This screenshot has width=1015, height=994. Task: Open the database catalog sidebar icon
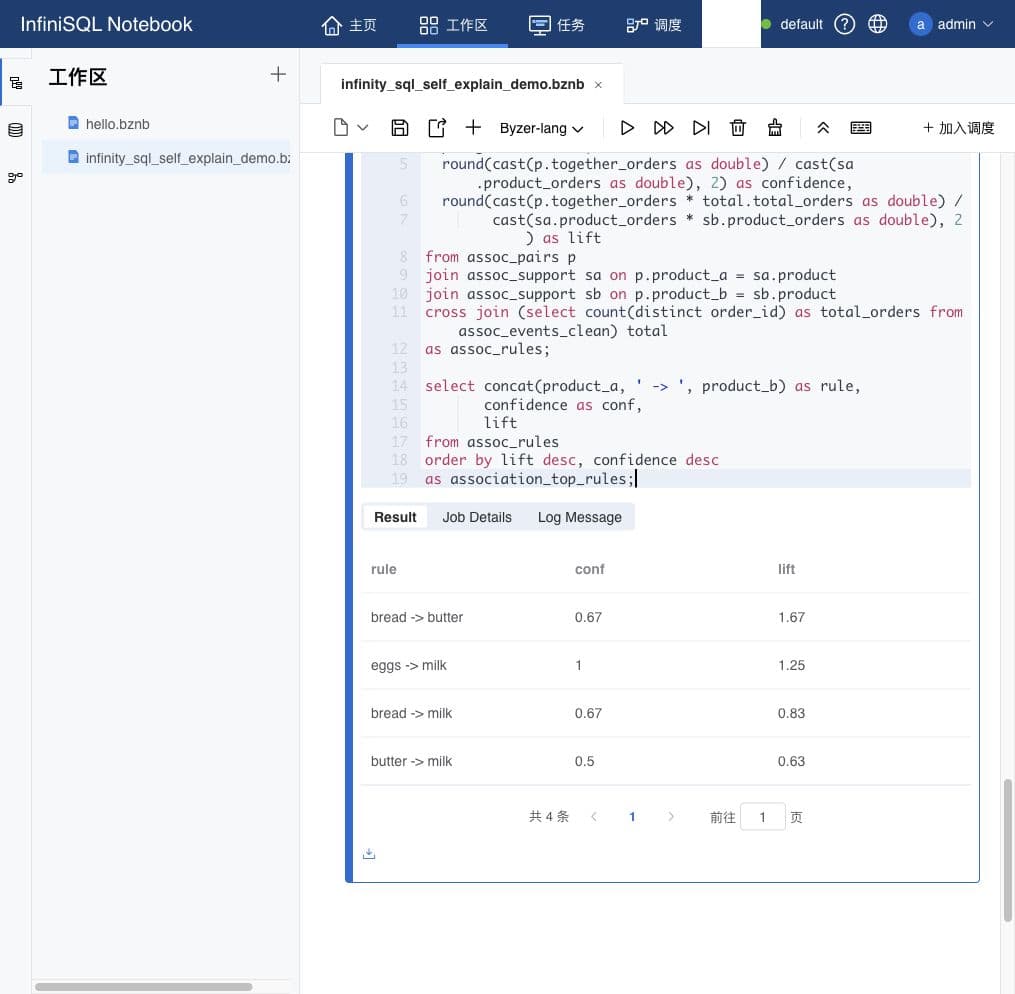coord(16,130)
